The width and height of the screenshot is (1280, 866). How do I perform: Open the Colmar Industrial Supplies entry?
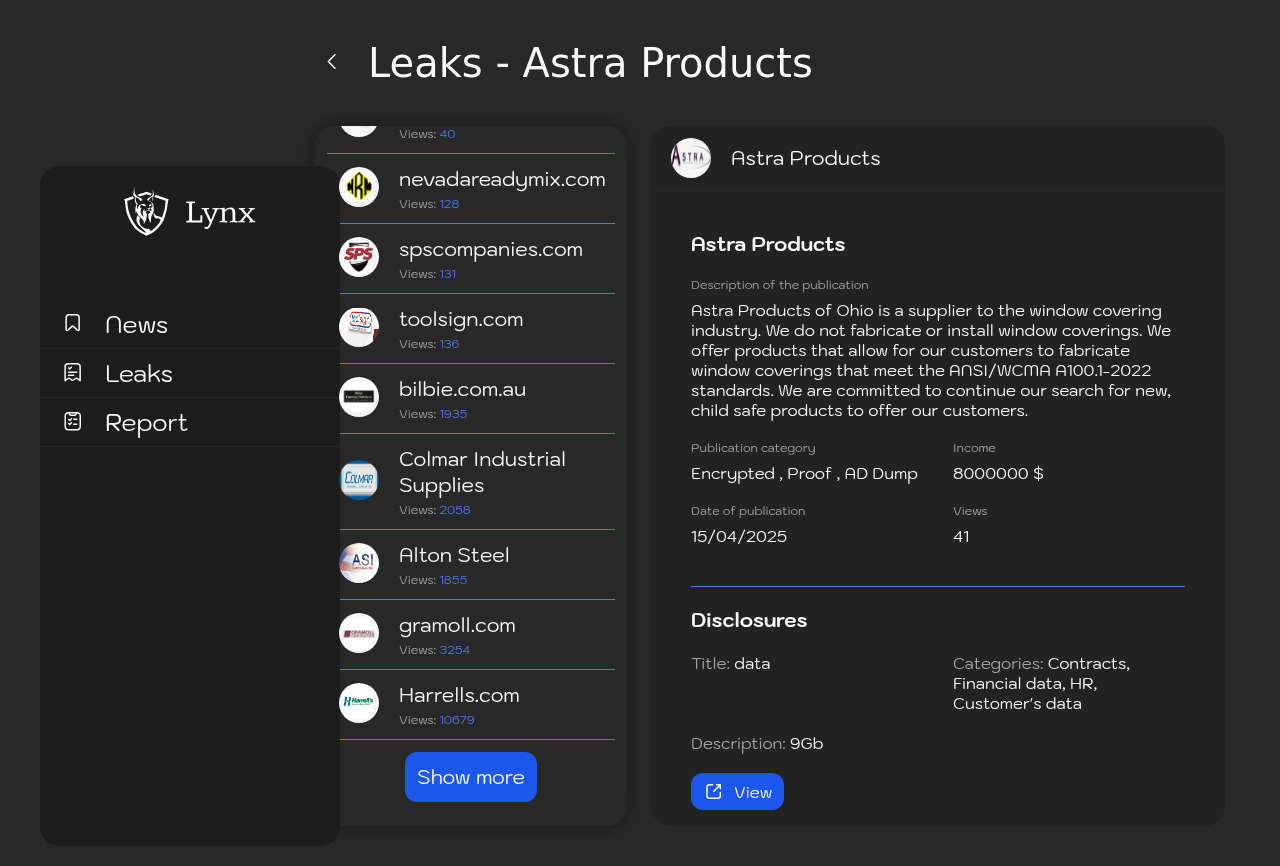pyautogui.click(x=471, y=482)
